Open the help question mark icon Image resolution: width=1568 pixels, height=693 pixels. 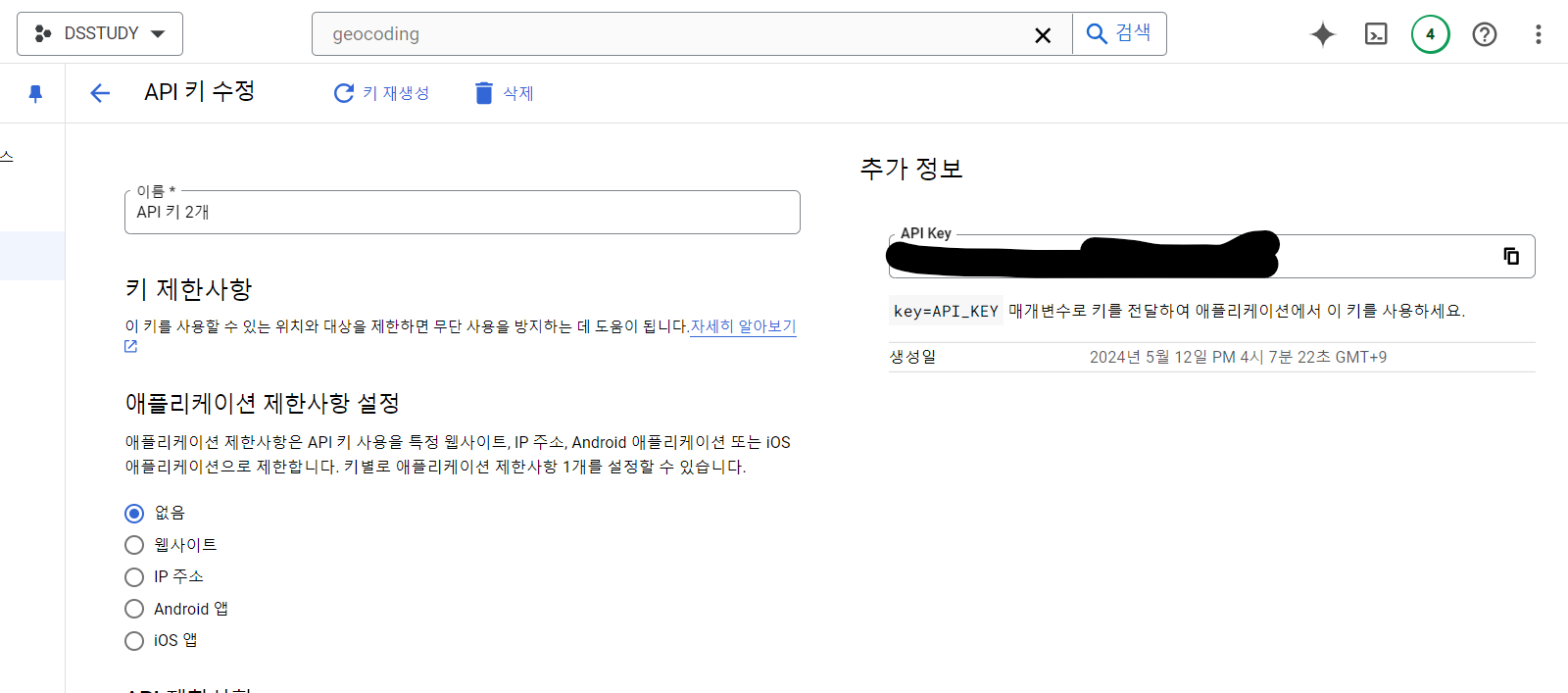(1484, 34)
